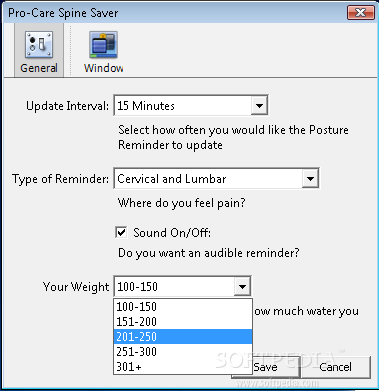This screenshot has height=391, width=379.
Task: Choose the highlighted 201-250 weight option
Action: 183,337
